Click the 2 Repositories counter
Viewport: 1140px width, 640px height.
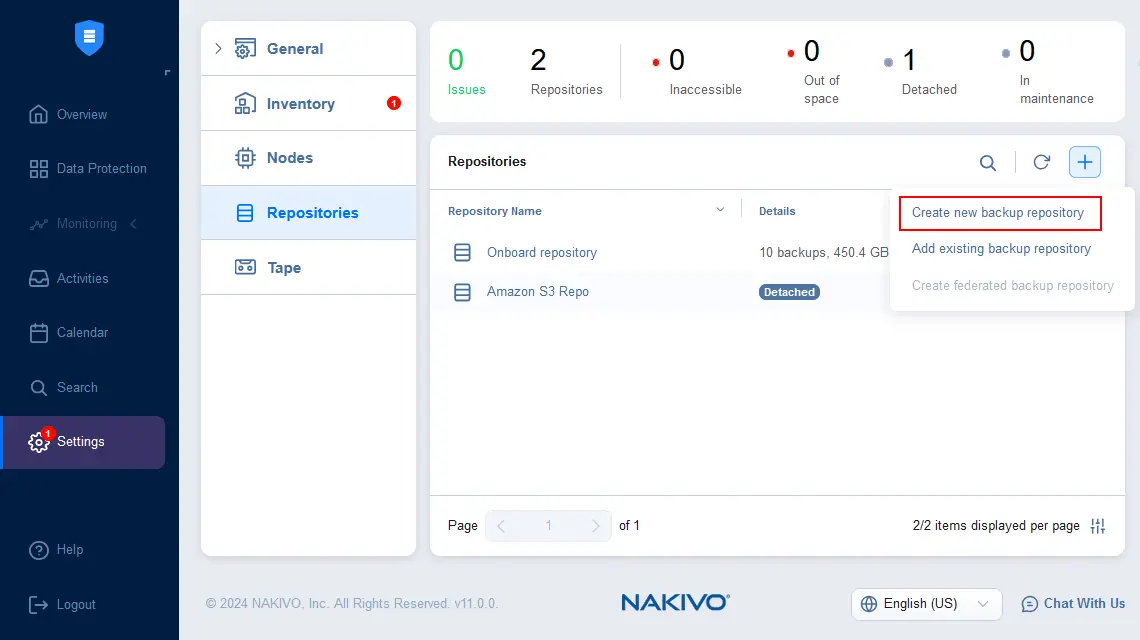566,71
